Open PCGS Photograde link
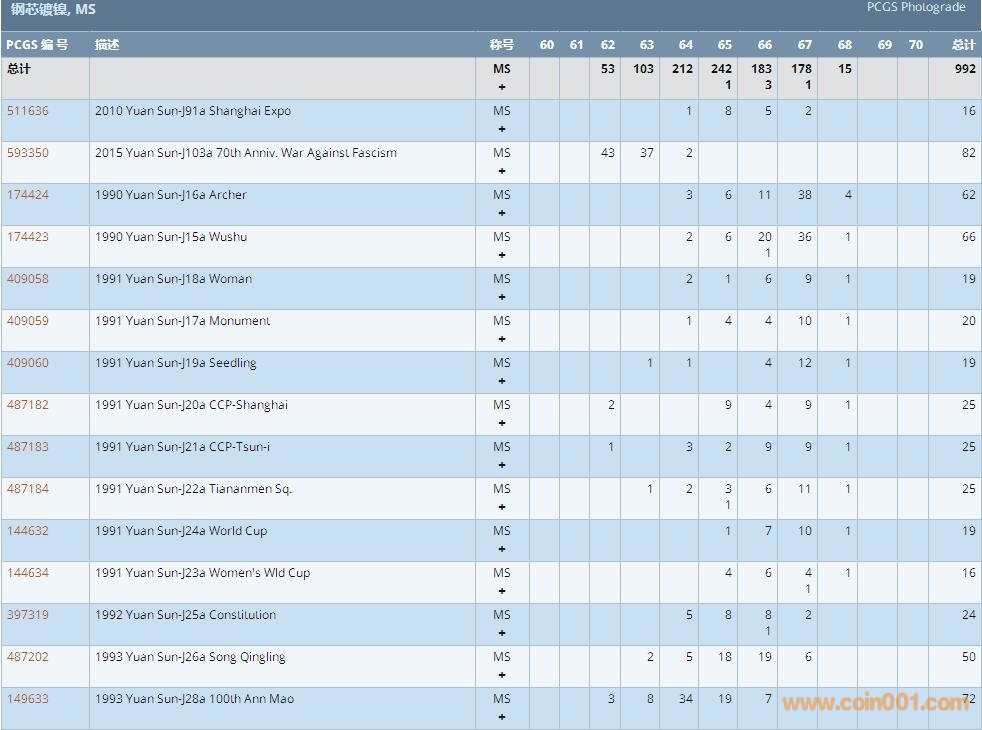The image size is (982, 730). (915, 8)
